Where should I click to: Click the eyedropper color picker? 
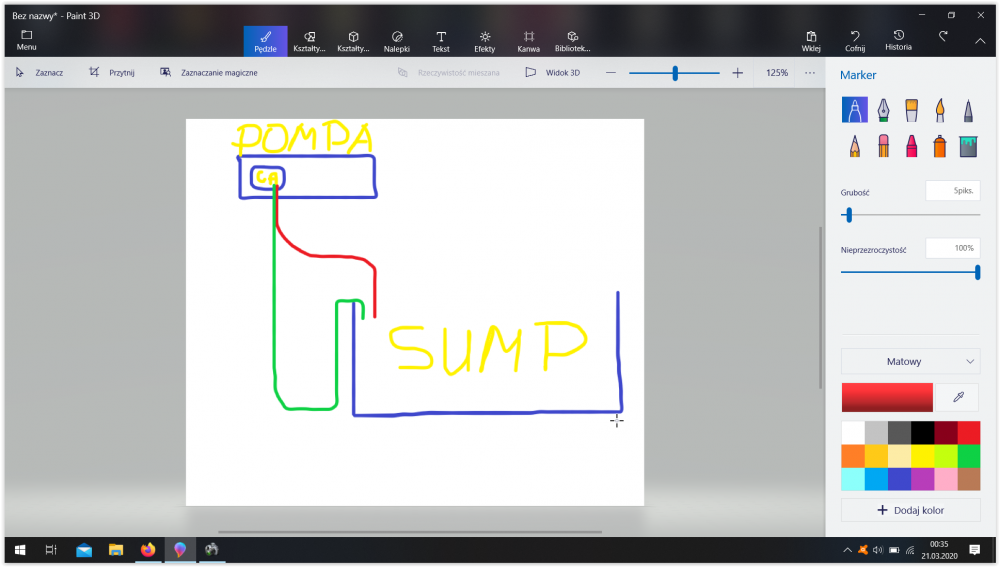pyautogui.click(x=958, y=397)
